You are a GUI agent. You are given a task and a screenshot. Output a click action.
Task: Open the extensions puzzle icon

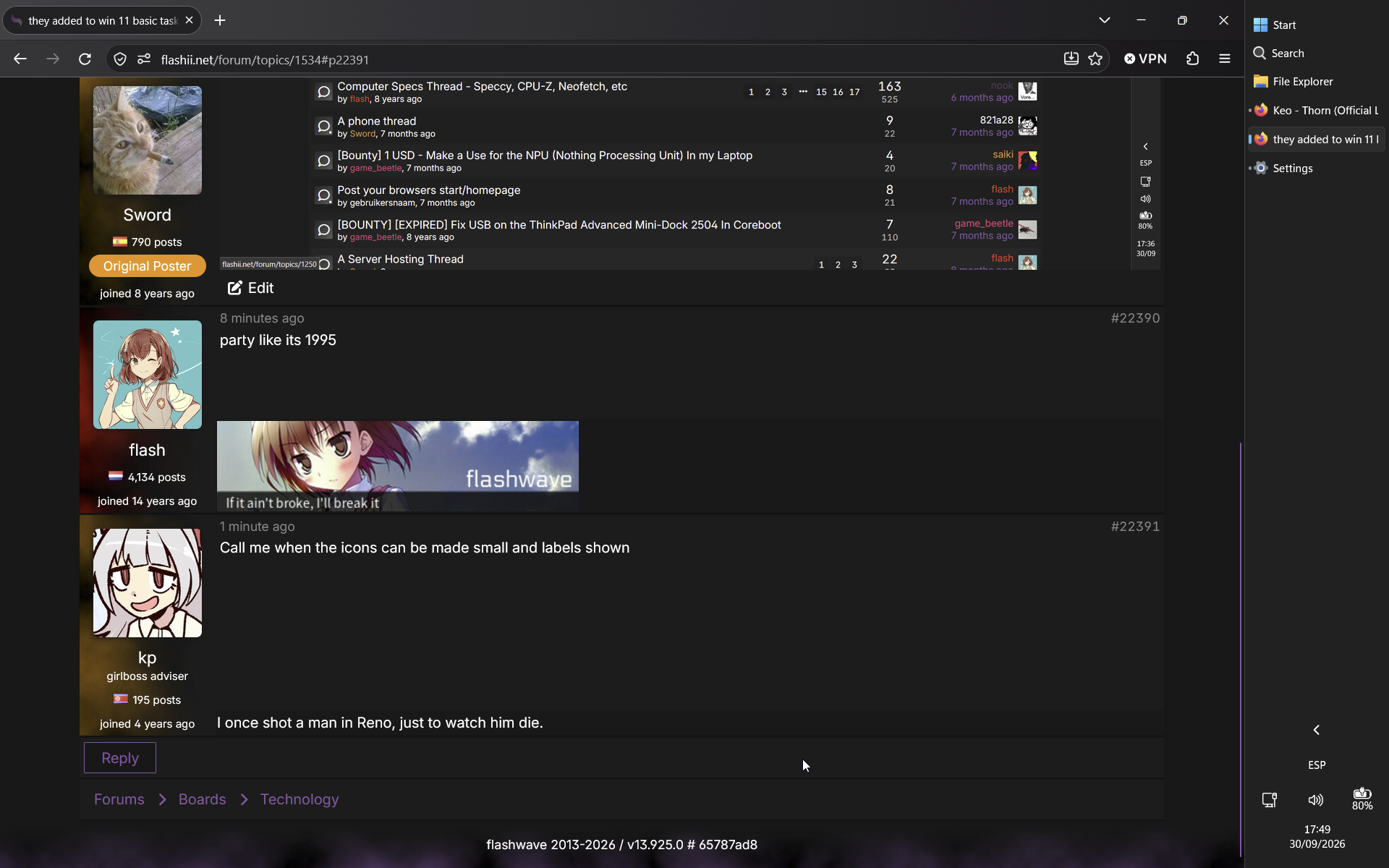click(1193, 59)
